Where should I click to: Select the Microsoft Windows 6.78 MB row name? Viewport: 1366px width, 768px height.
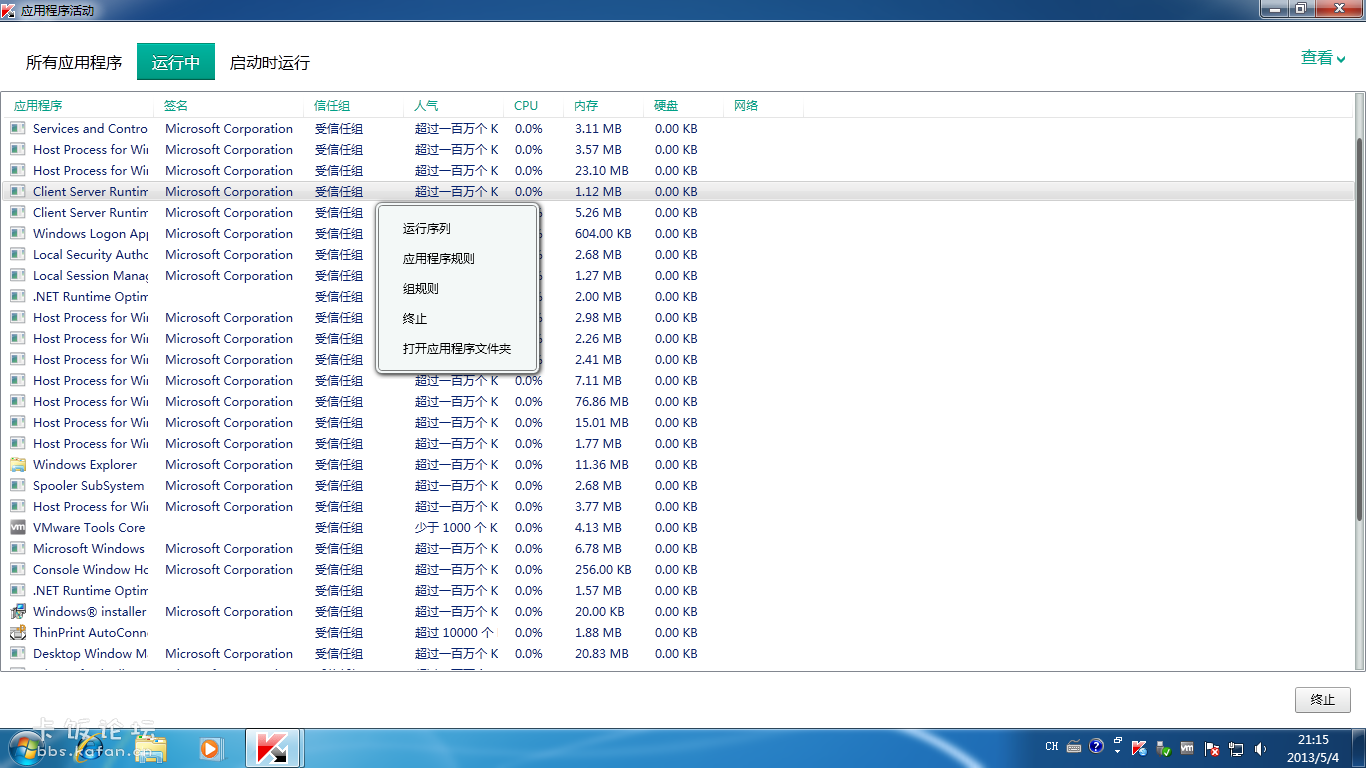pyautogui.click(x=89, y=548)
